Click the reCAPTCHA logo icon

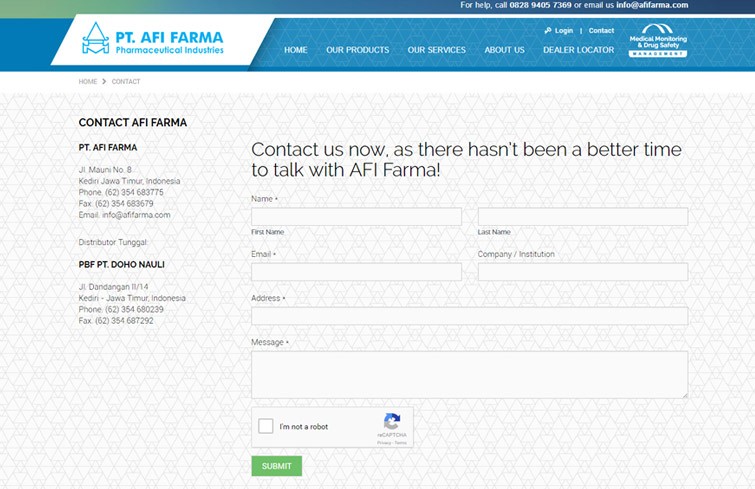coord(392,421)
